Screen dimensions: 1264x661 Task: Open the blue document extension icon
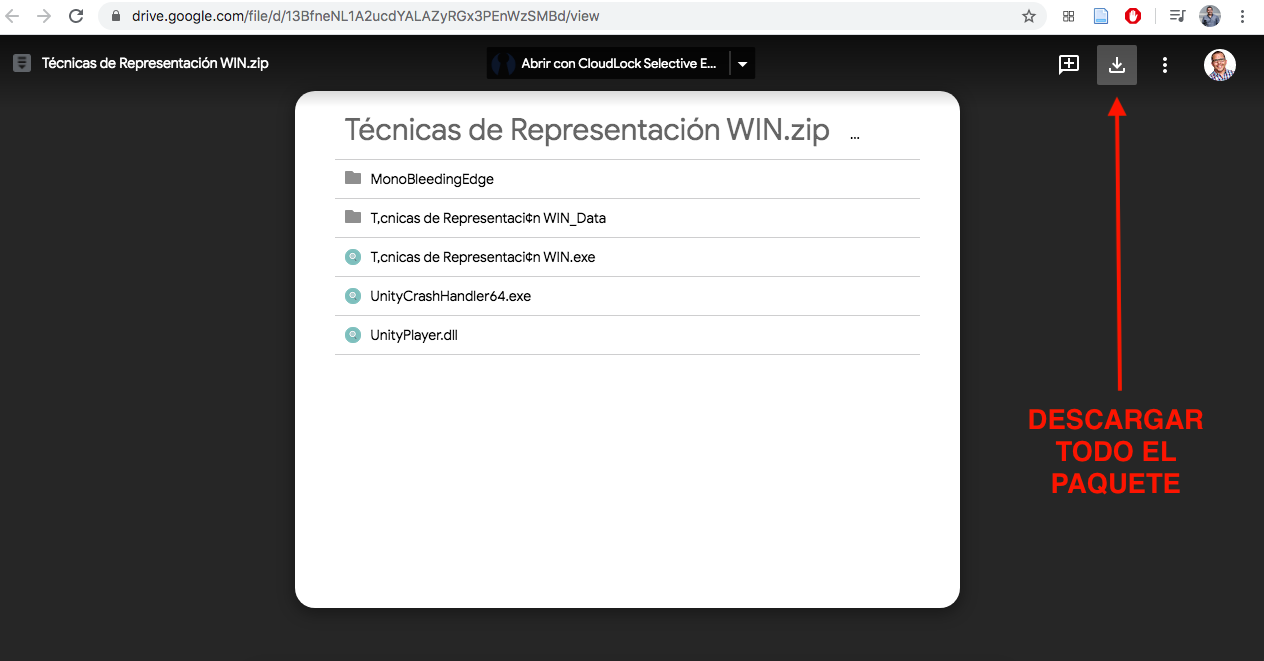[1101, 16]
